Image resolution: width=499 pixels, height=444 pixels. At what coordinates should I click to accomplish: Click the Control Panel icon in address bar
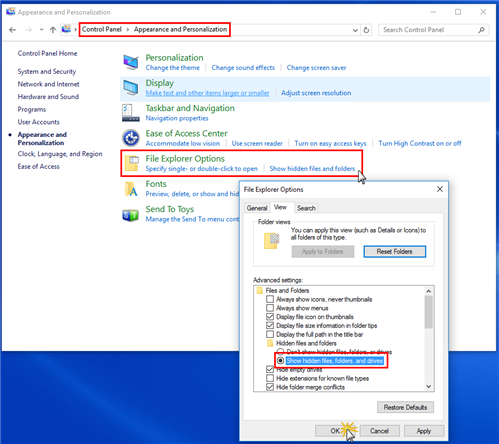click(x=66, y=29)
